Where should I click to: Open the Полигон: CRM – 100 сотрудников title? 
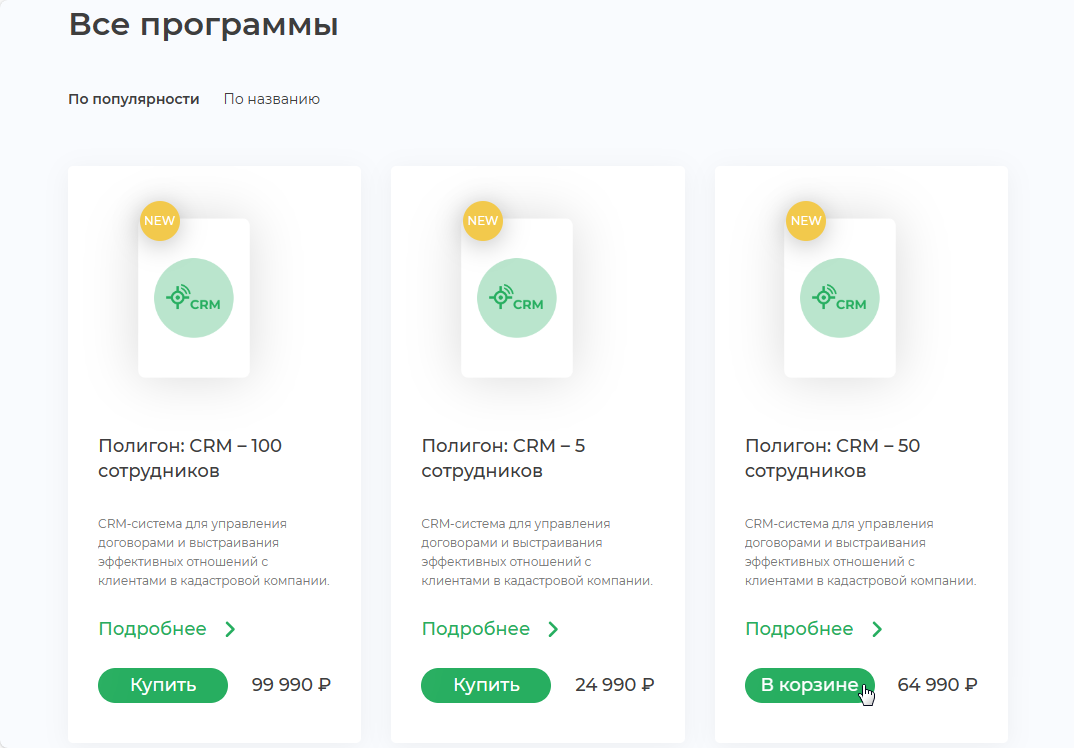190,458
